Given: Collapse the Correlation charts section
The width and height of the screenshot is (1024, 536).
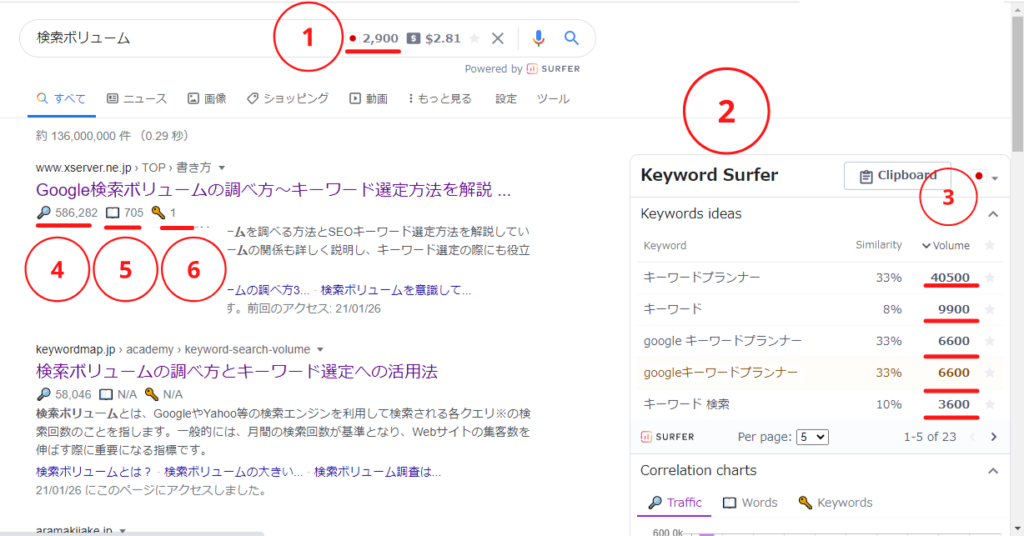Looking at the screenshot, I should 993,471.
